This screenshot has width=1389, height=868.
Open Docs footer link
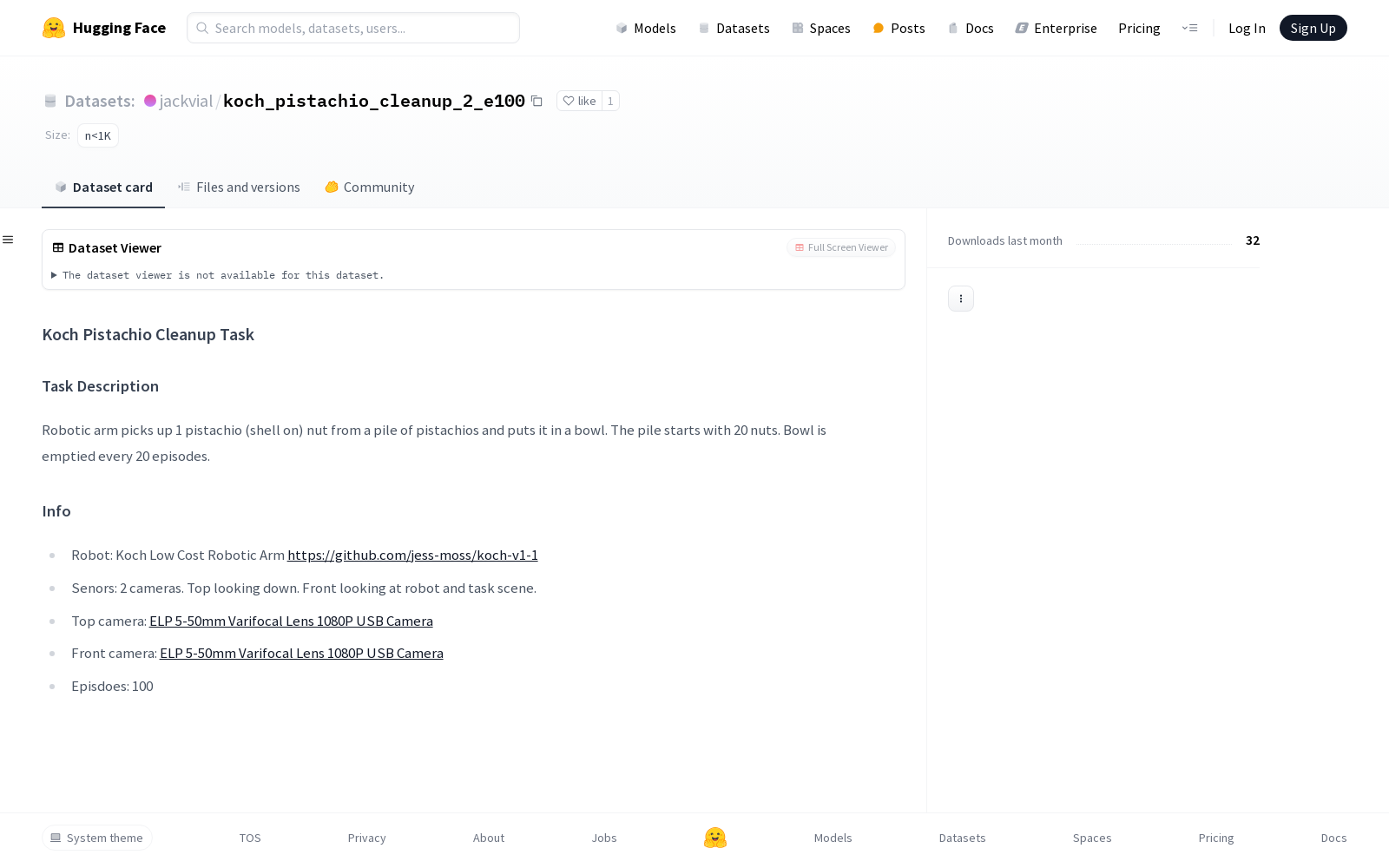tap(1334, 838)
